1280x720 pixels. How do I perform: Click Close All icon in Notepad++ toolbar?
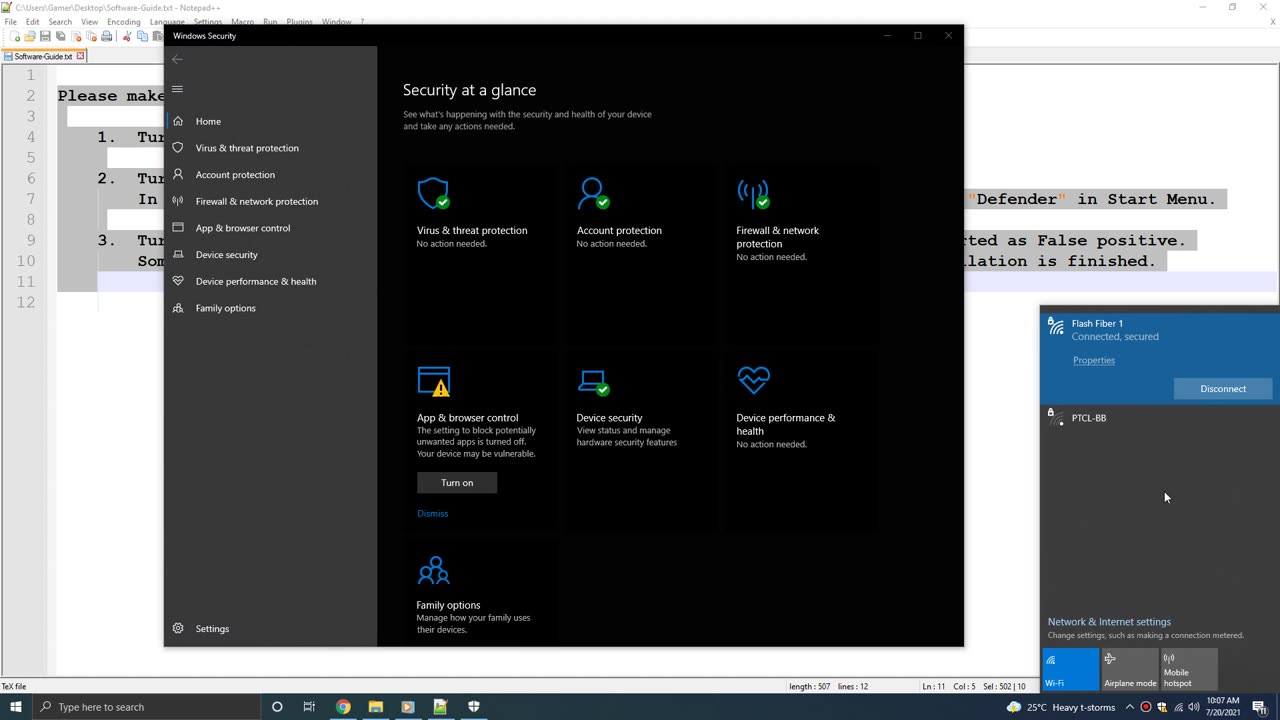pos(91,36)
